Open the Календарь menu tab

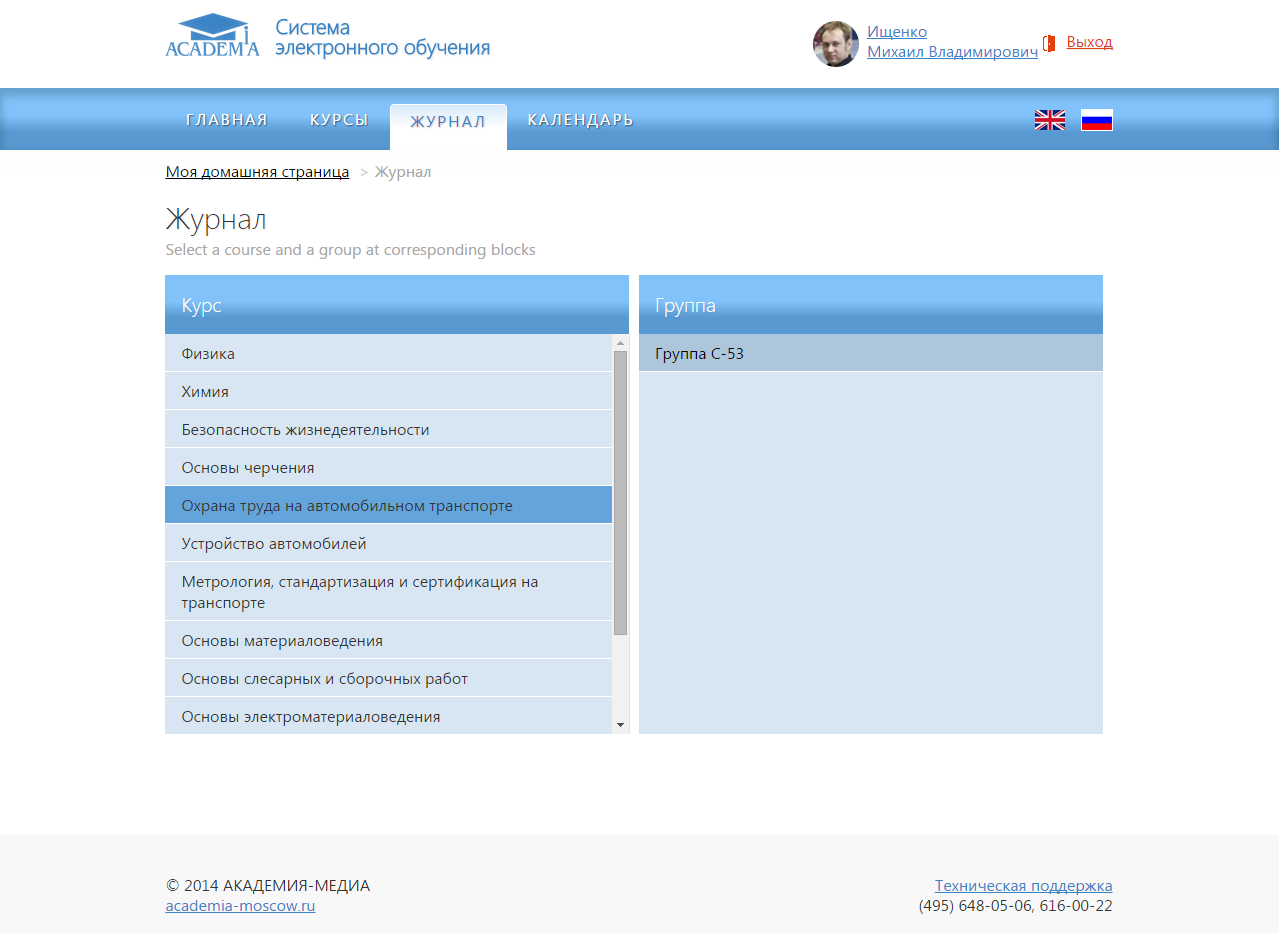580,120
